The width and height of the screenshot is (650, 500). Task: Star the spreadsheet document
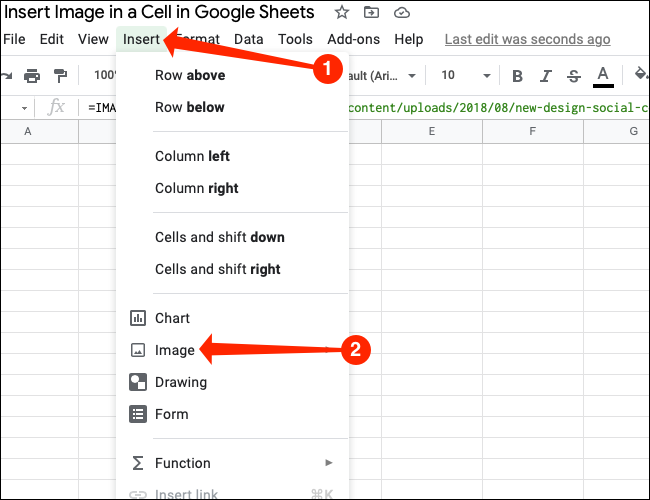(342, 13)
